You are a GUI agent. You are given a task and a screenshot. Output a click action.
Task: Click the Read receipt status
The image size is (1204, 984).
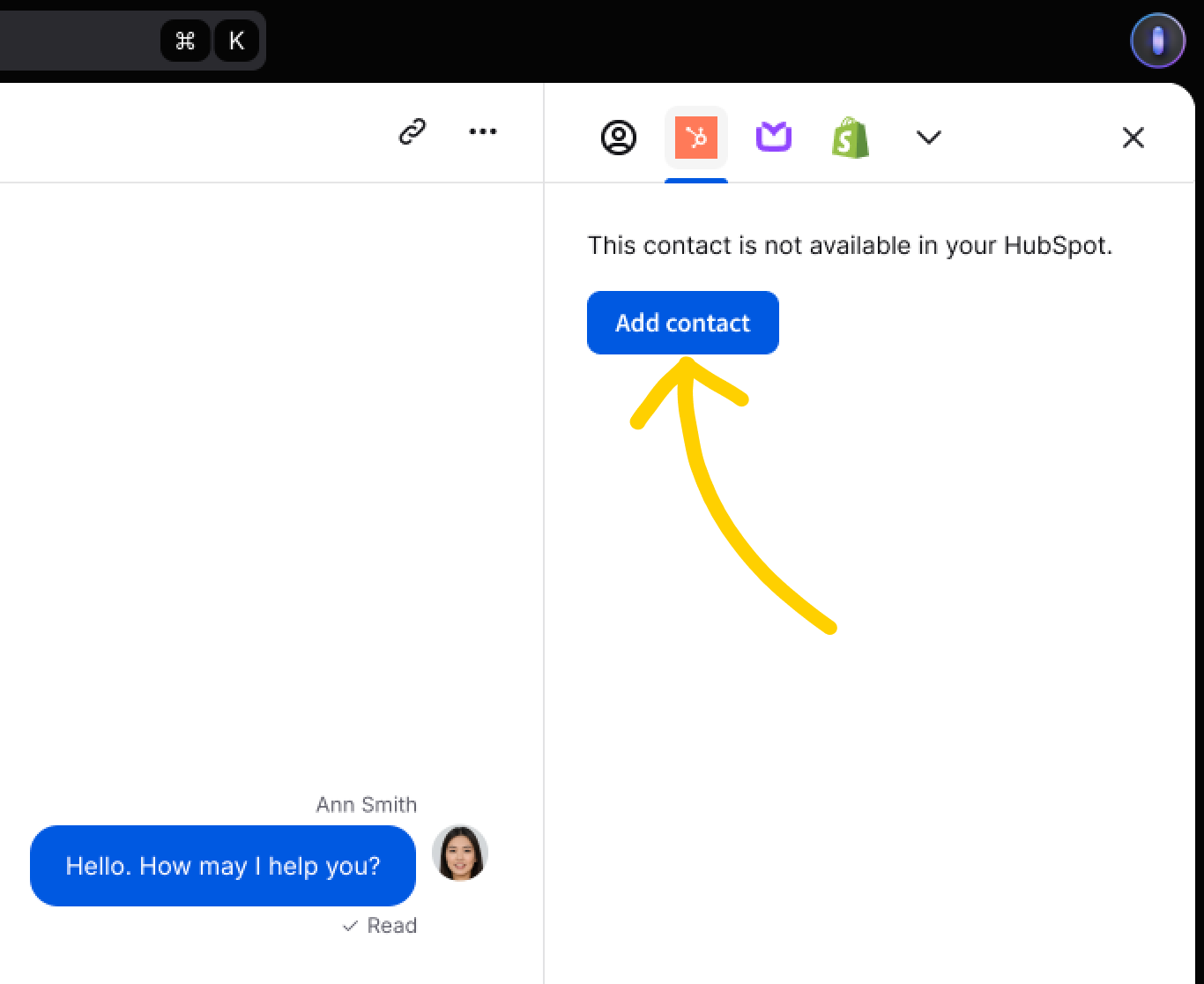tap(380, 925)
